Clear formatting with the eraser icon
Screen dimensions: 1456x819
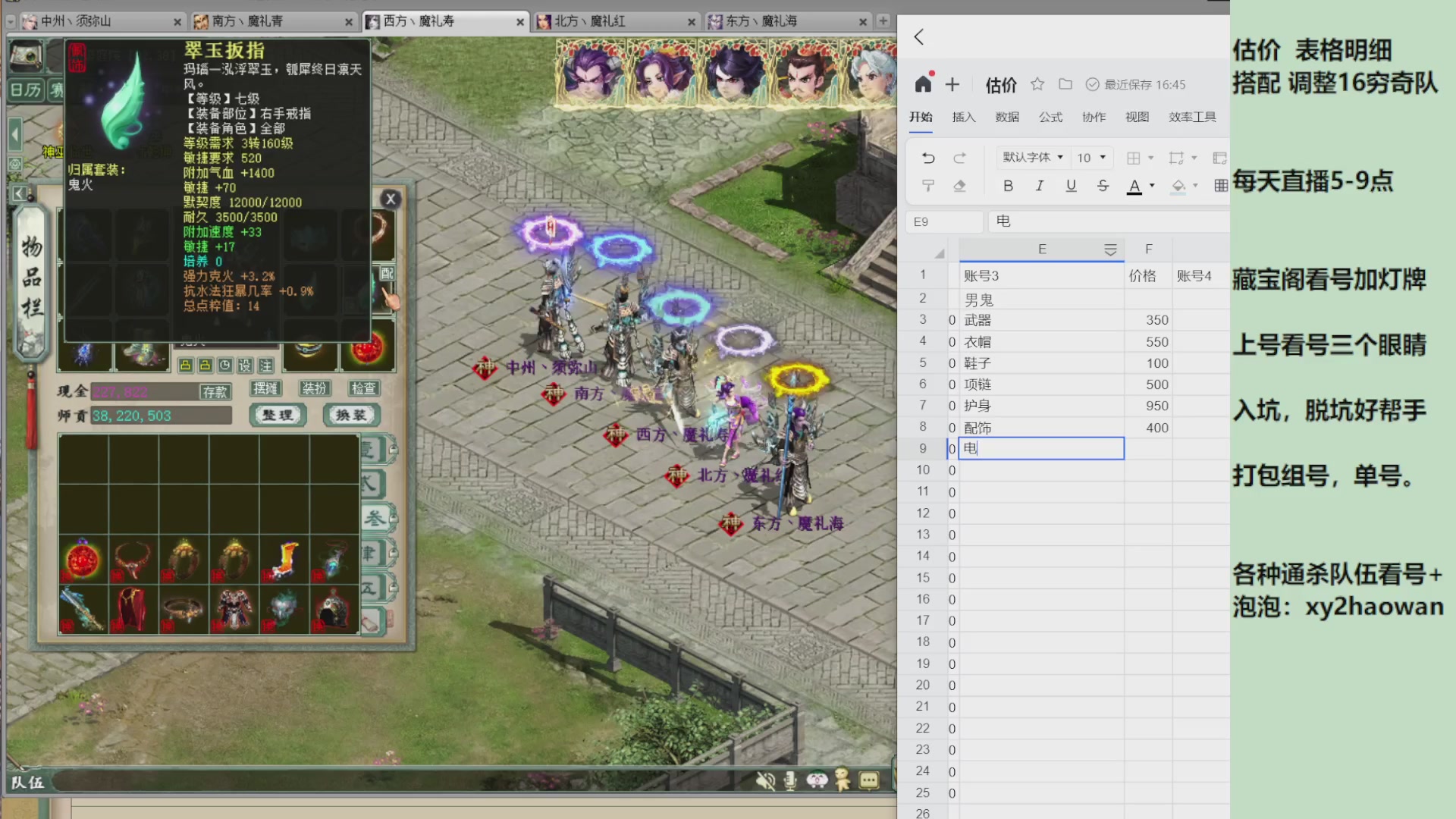coord(959,186)
